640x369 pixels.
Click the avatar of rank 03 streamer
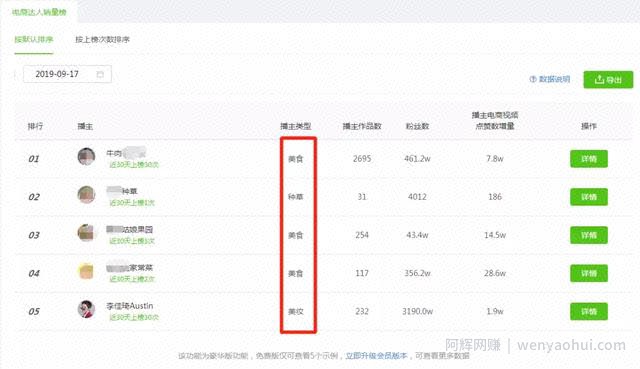point(86,233)
